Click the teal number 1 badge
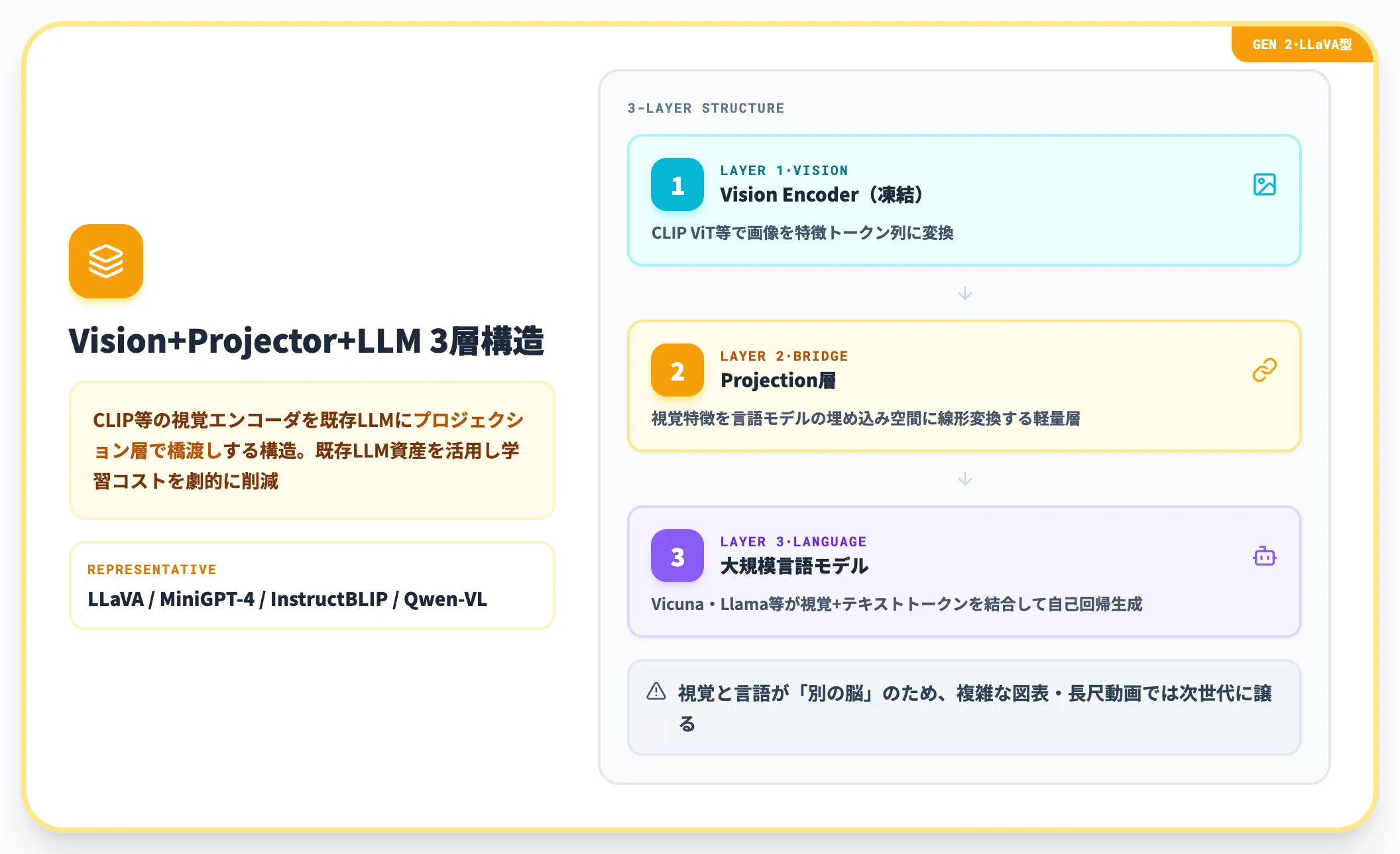The height and width of the screenshot is (854, 1400). tap(677, 184)
